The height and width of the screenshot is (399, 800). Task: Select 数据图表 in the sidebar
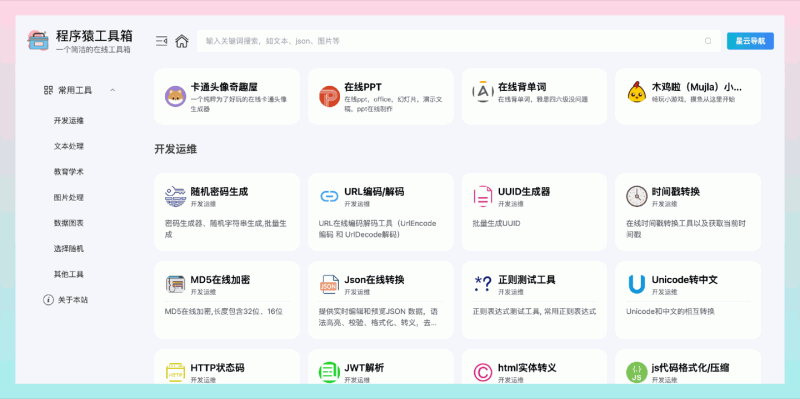point(69,223)
